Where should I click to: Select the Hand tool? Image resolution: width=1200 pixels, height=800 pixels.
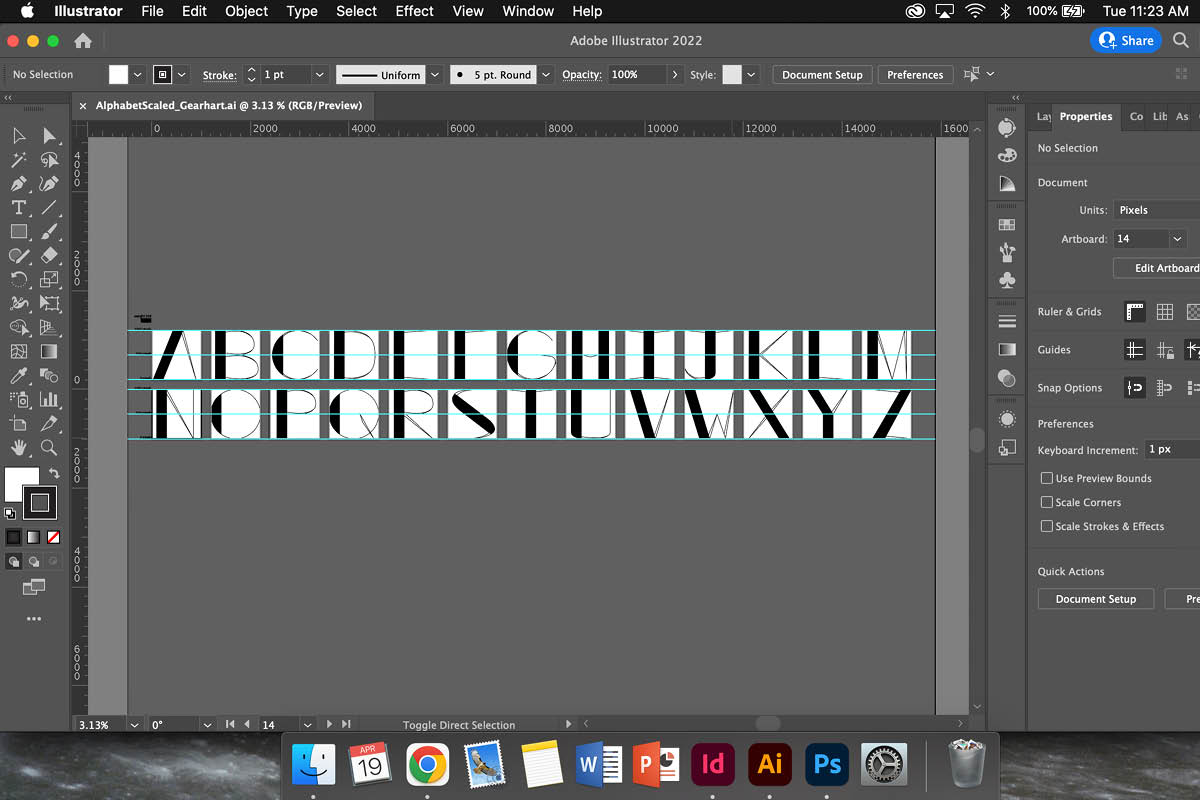point(18,448)
